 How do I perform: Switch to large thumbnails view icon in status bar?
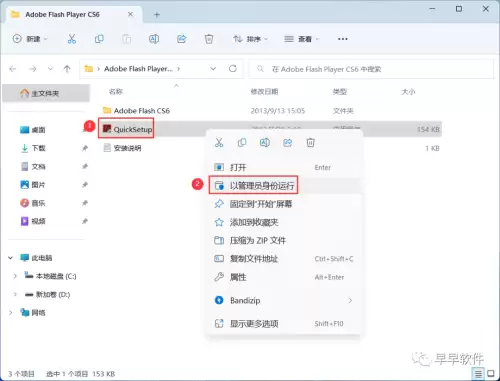[491, 373]
